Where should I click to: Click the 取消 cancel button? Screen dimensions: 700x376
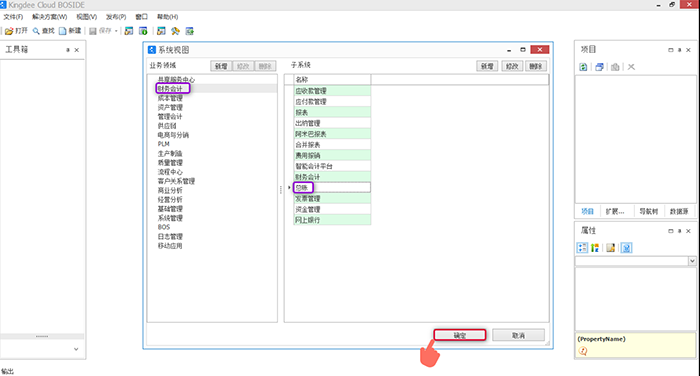point(518,335)
